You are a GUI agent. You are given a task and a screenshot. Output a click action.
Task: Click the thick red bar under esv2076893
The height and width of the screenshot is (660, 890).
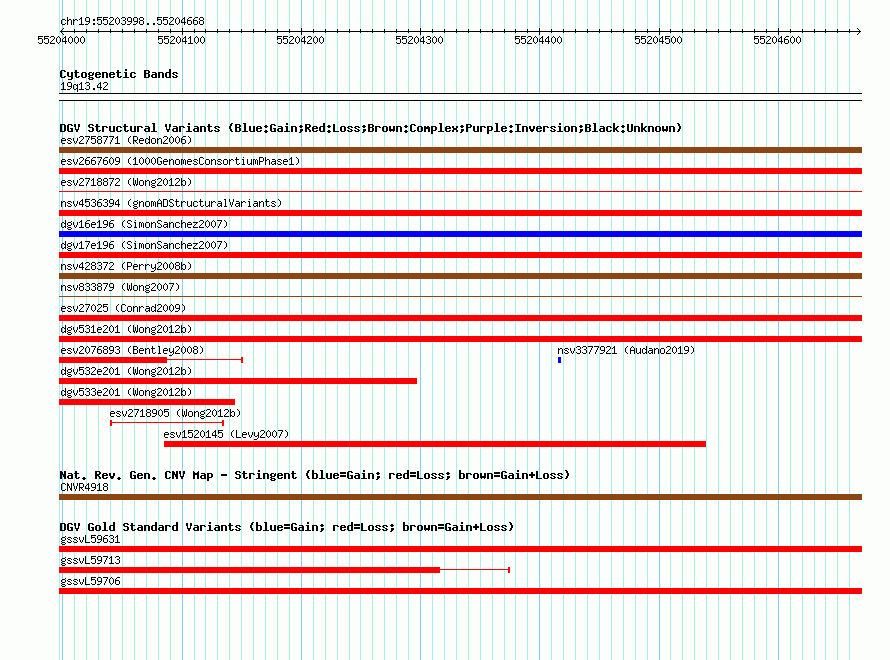click(113, 360)
